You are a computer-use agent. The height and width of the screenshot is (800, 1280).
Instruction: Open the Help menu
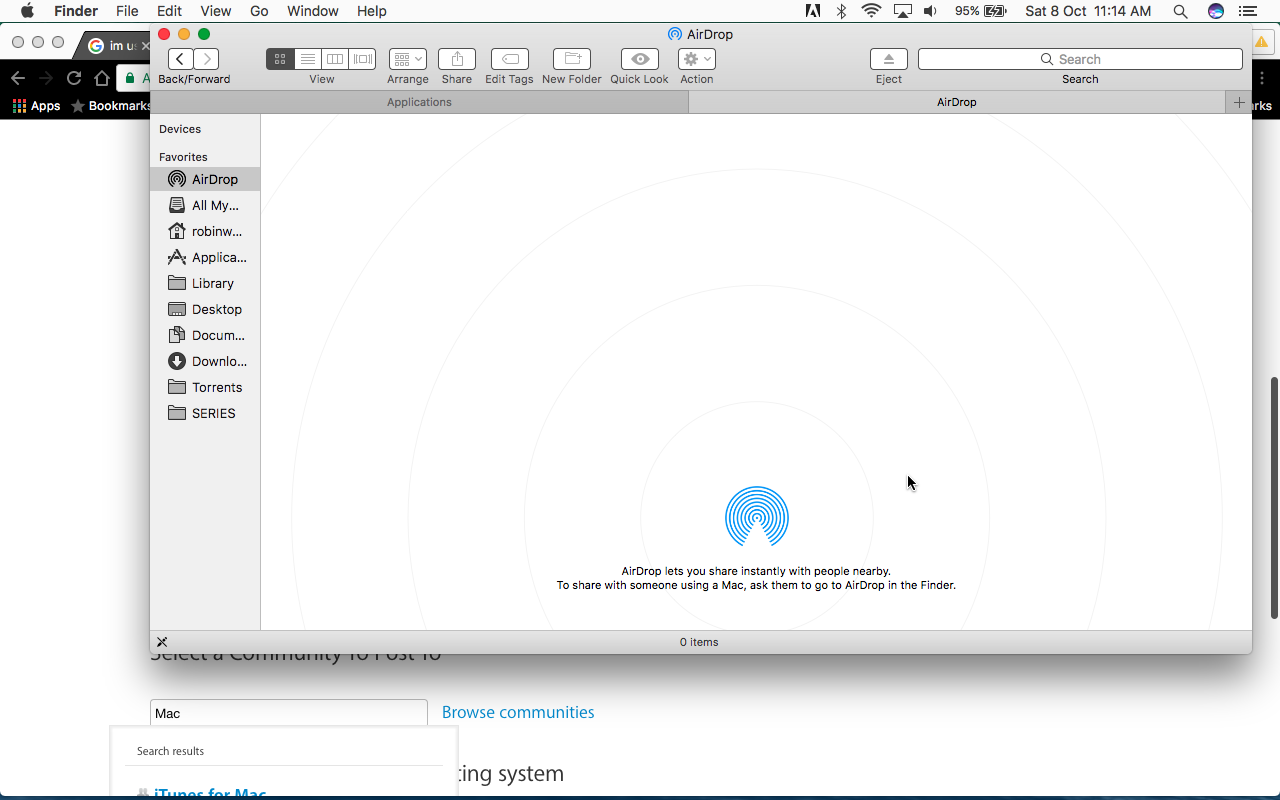372,11
